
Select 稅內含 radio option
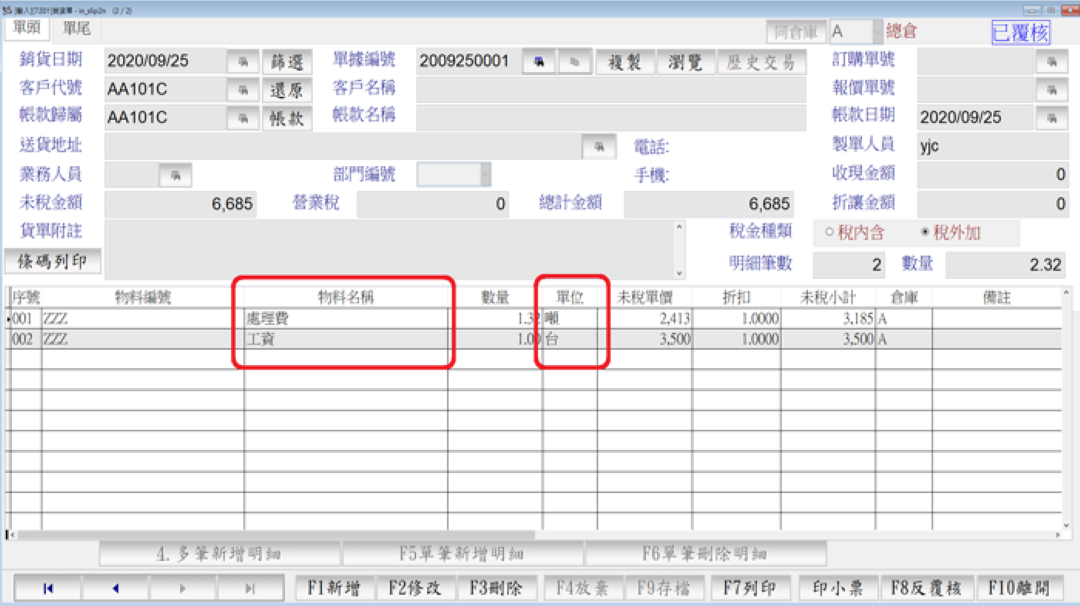tap(829, 233)
